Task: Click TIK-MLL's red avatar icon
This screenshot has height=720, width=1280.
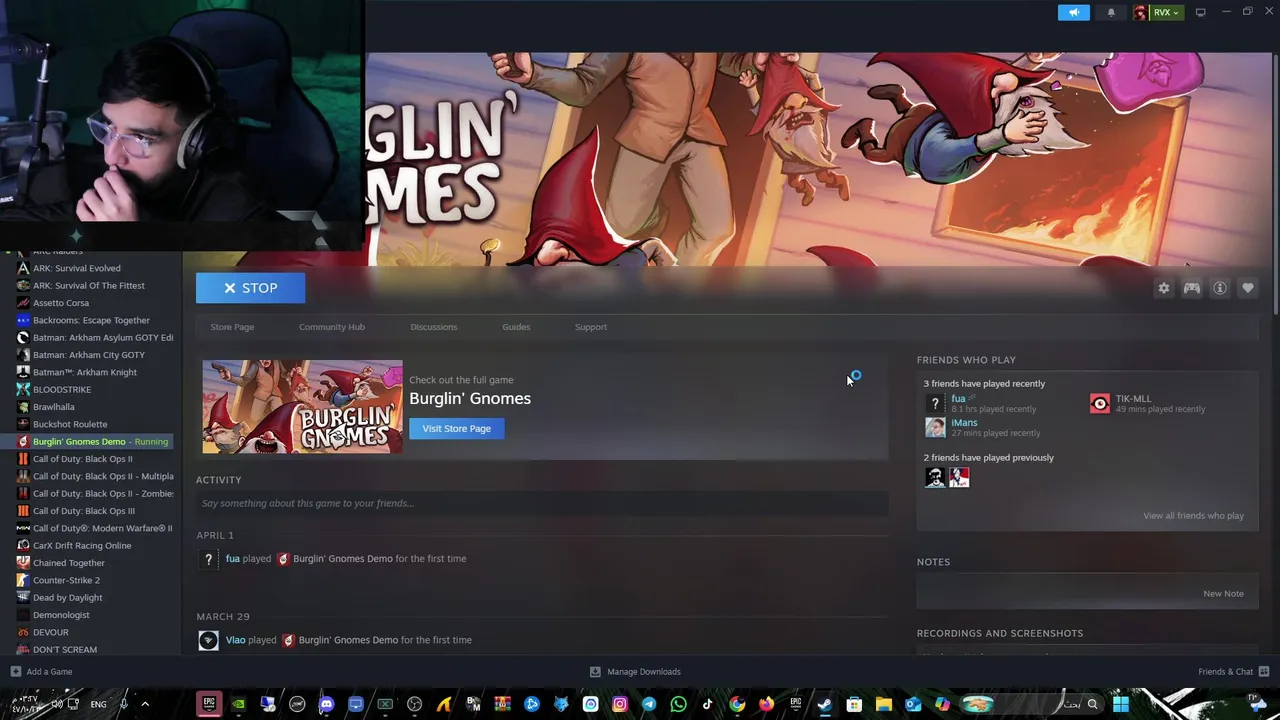Action: (1099, 403)
